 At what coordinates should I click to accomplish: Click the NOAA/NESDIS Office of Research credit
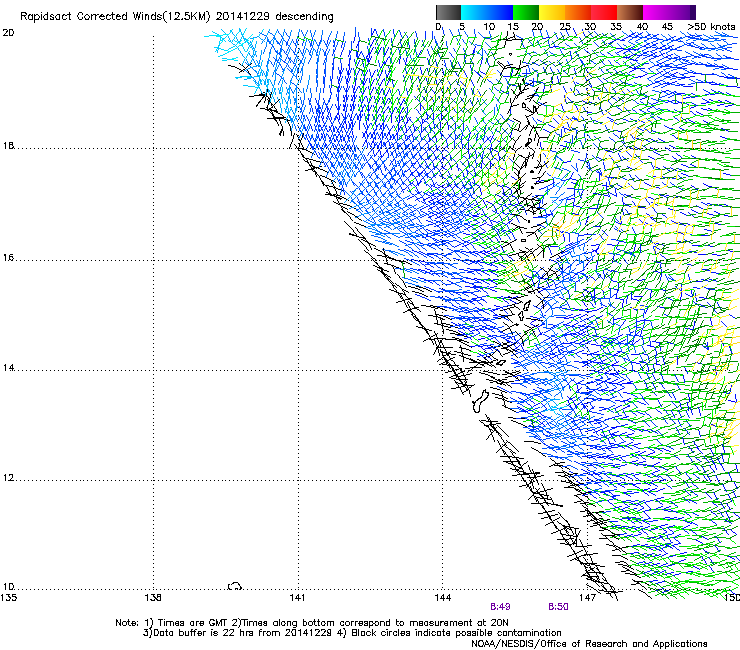(589, 644)
